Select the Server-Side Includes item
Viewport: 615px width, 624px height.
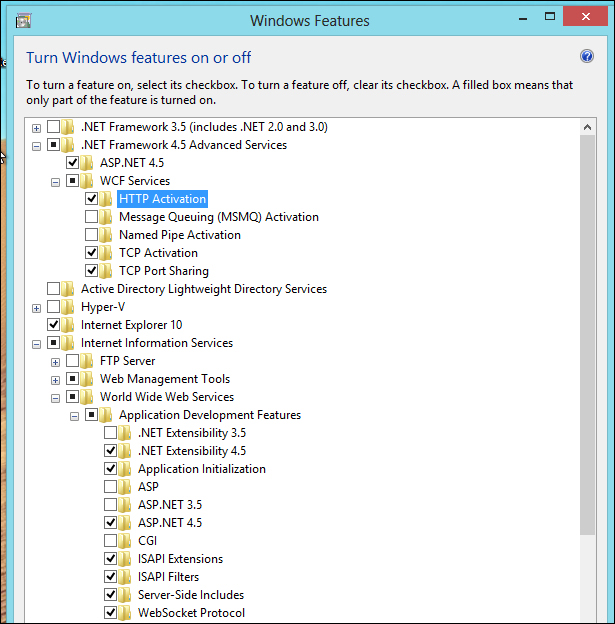[190, 595]
